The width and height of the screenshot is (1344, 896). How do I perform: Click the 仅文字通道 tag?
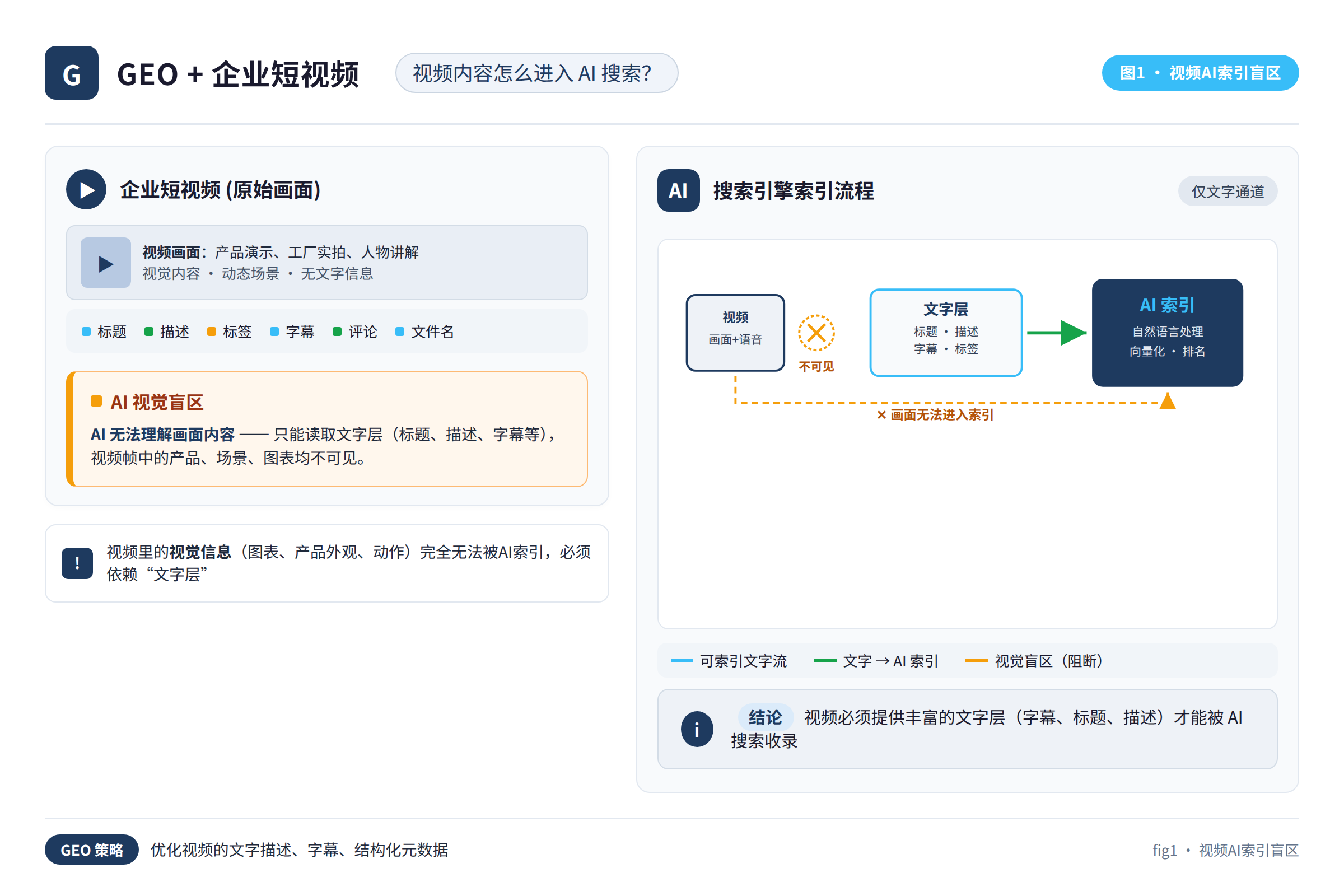tap(1228, 192)
